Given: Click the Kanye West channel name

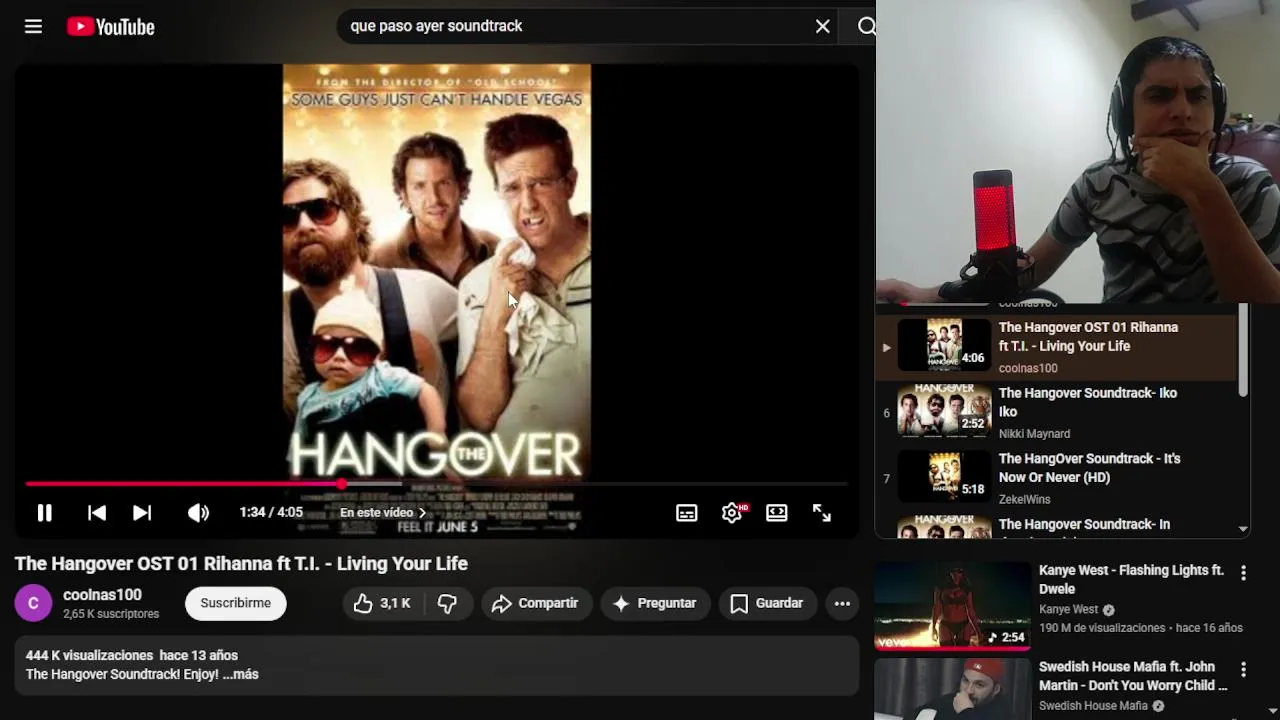Looking at the screenshot, I should [x=1068, y=609].
